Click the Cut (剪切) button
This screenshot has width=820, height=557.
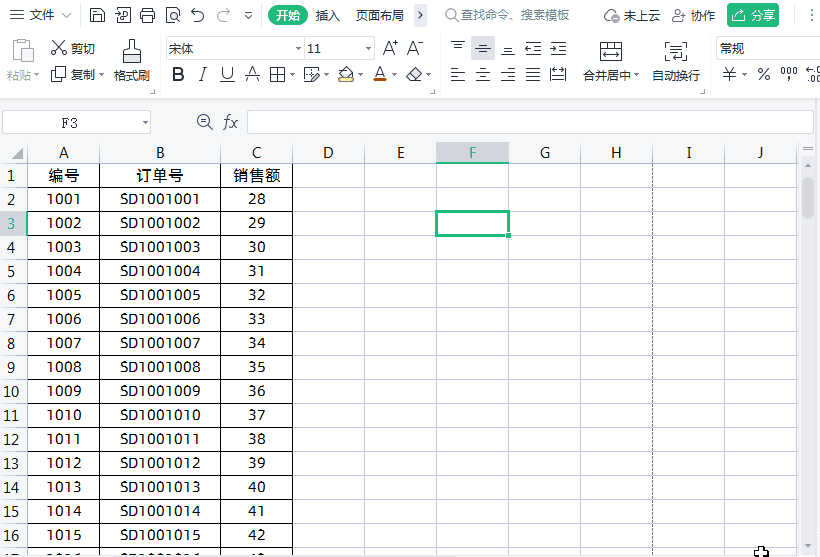click(x=73, y=49)
